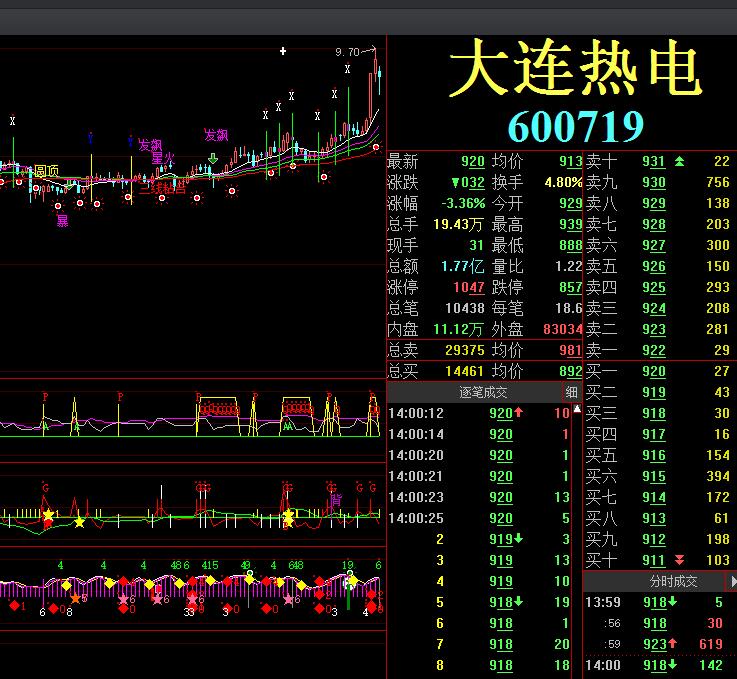Select the 13:59 minute trade row
The image size is (737, 679).
[x=659, y=602]
